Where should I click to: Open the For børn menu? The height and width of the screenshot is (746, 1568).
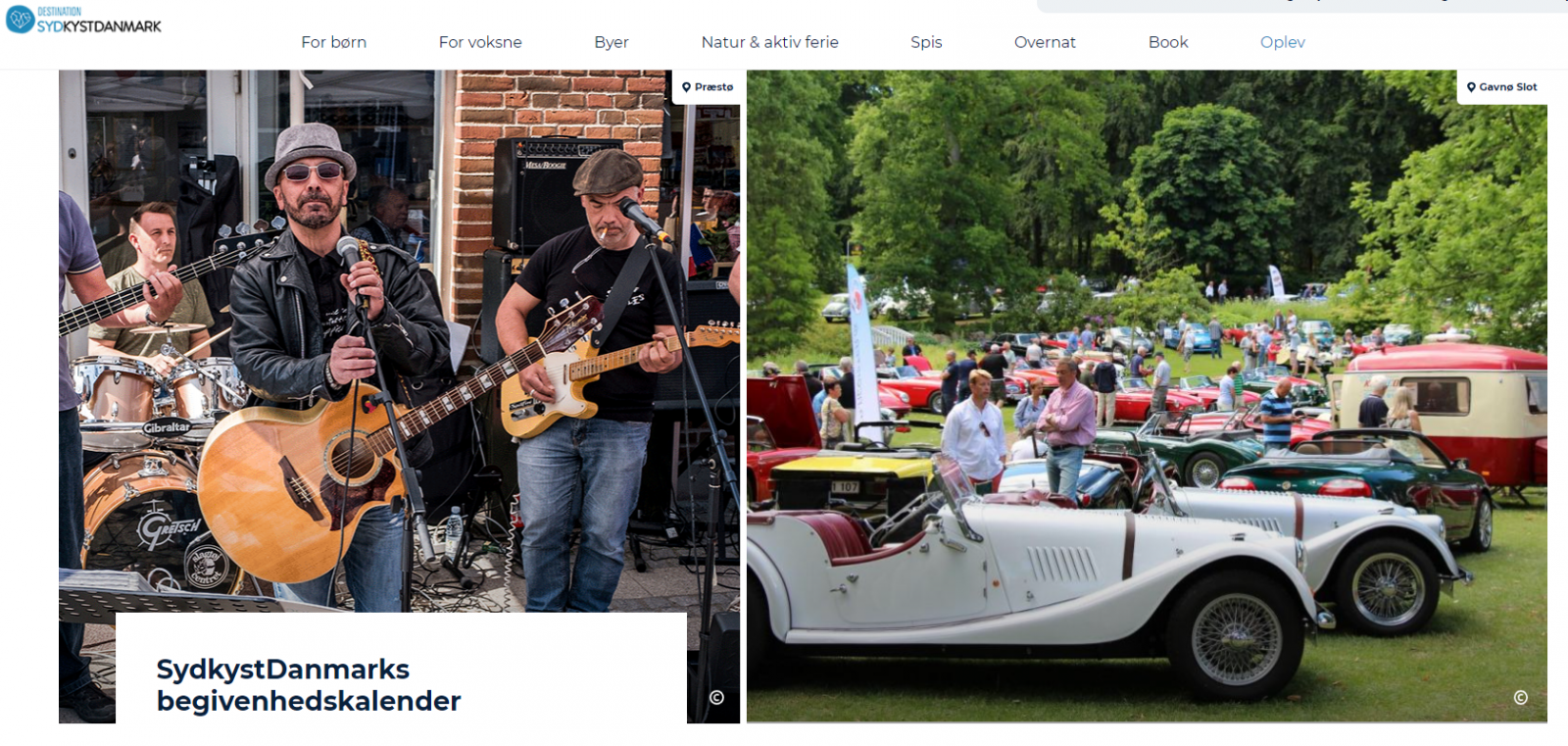pos(333,42)
